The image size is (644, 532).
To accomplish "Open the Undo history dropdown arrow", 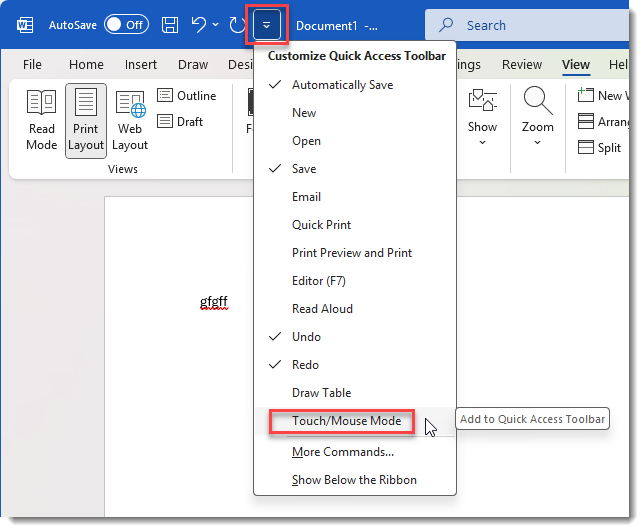I will 216,25.
